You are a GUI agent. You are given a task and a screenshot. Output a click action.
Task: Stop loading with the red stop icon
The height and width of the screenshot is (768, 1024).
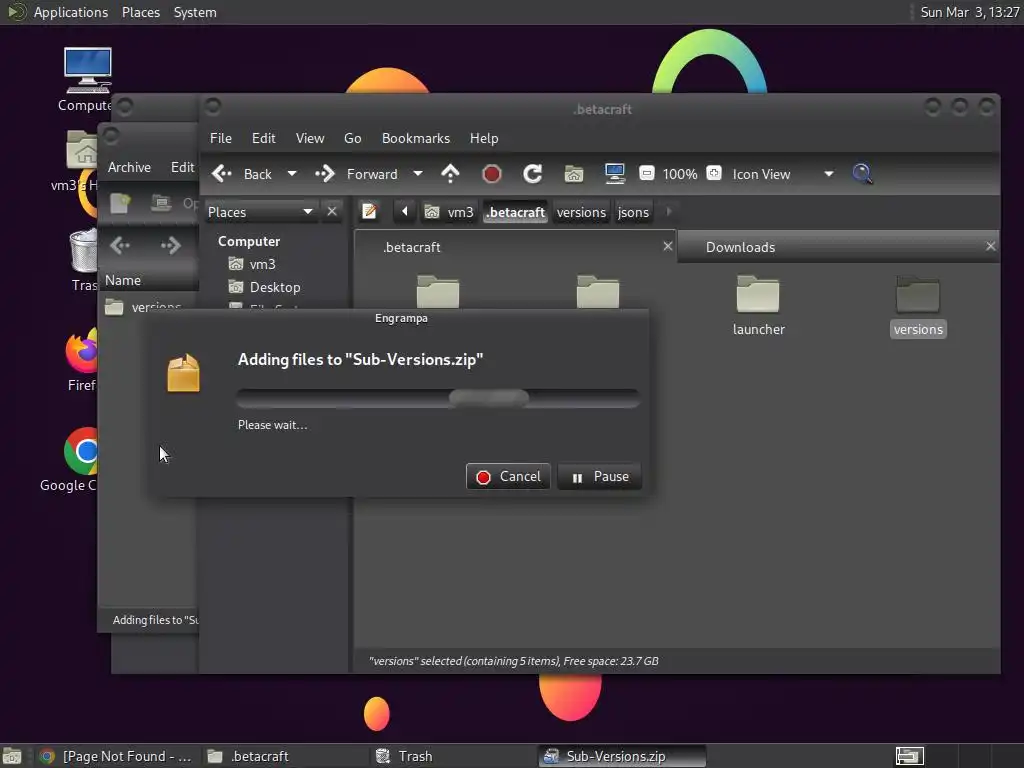492,174
